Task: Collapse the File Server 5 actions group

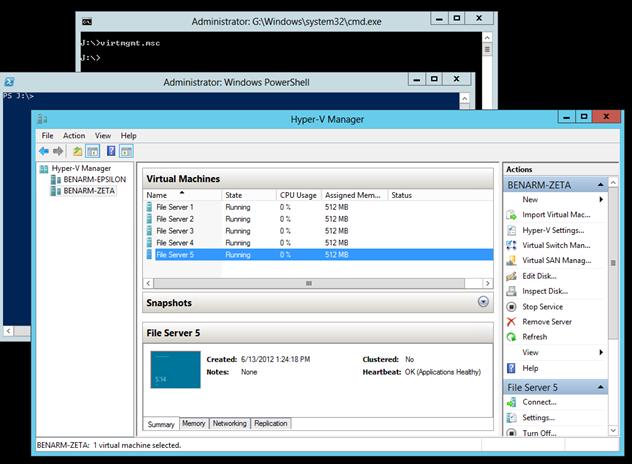Action: tap(601, 387)
